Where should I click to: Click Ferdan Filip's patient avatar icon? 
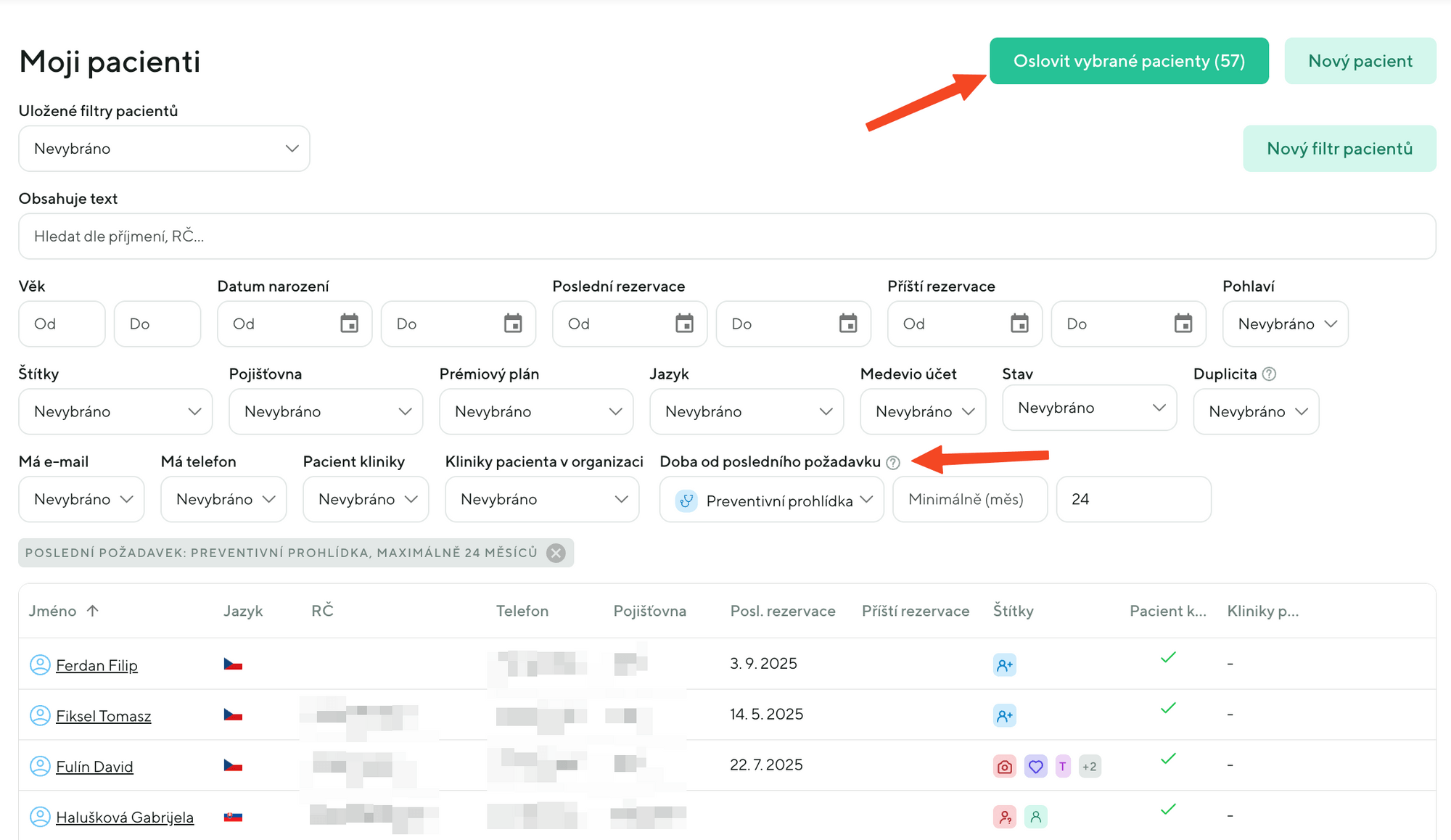(x=40, y=664)
